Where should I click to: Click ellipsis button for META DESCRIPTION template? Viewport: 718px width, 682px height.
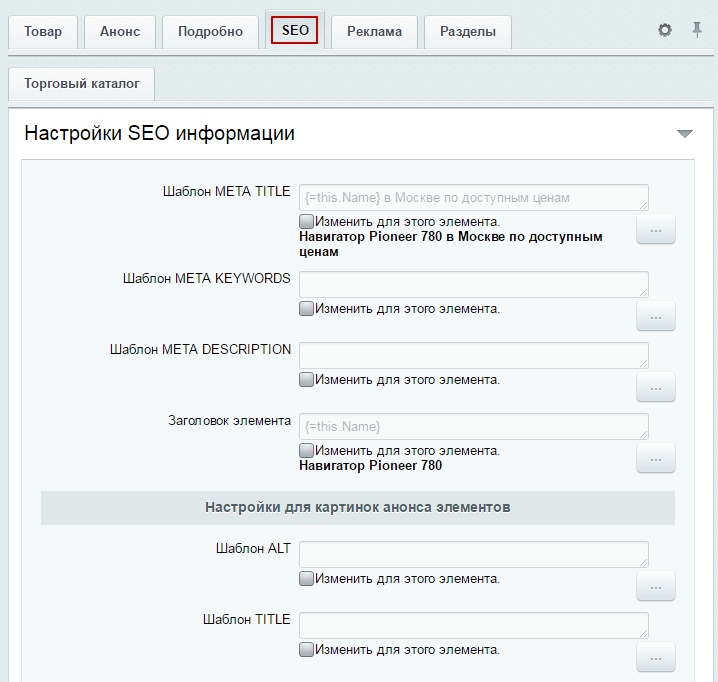pos(656,387)
